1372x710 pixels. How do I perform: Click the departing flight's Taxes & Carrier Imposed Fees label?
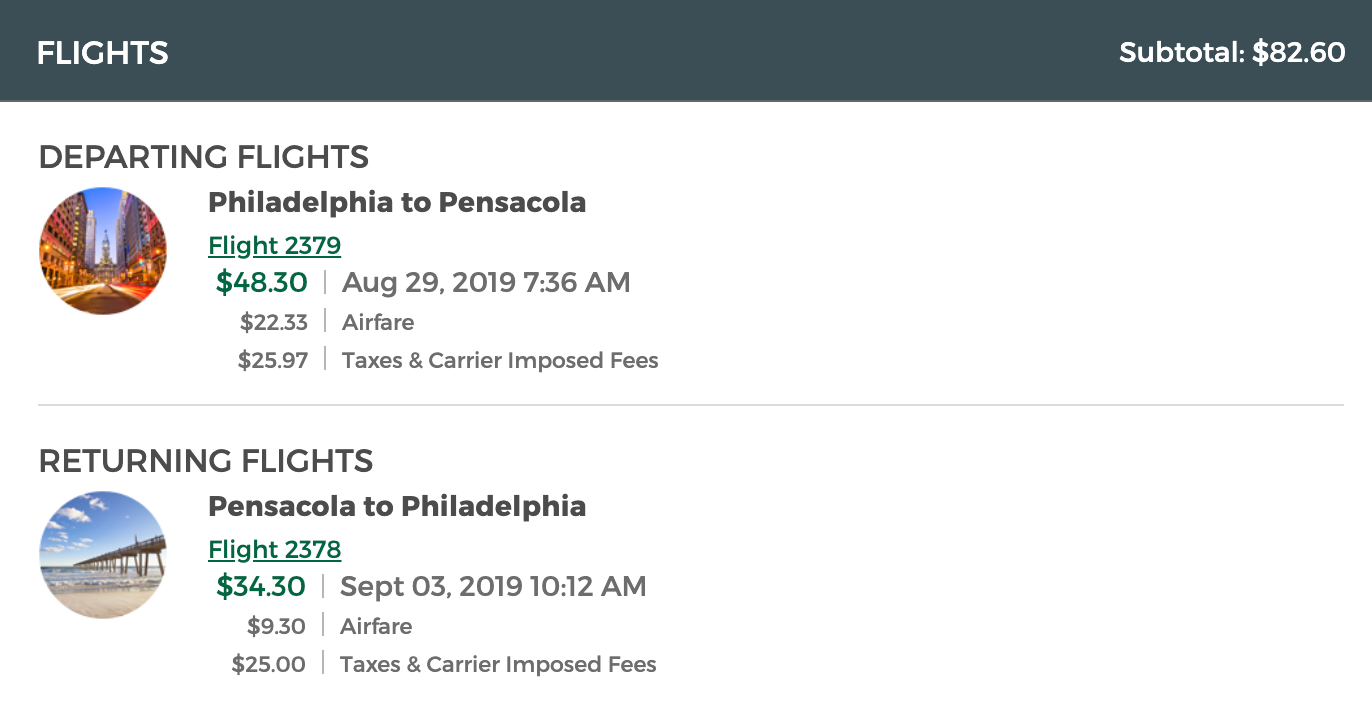(x=500, y=360)
